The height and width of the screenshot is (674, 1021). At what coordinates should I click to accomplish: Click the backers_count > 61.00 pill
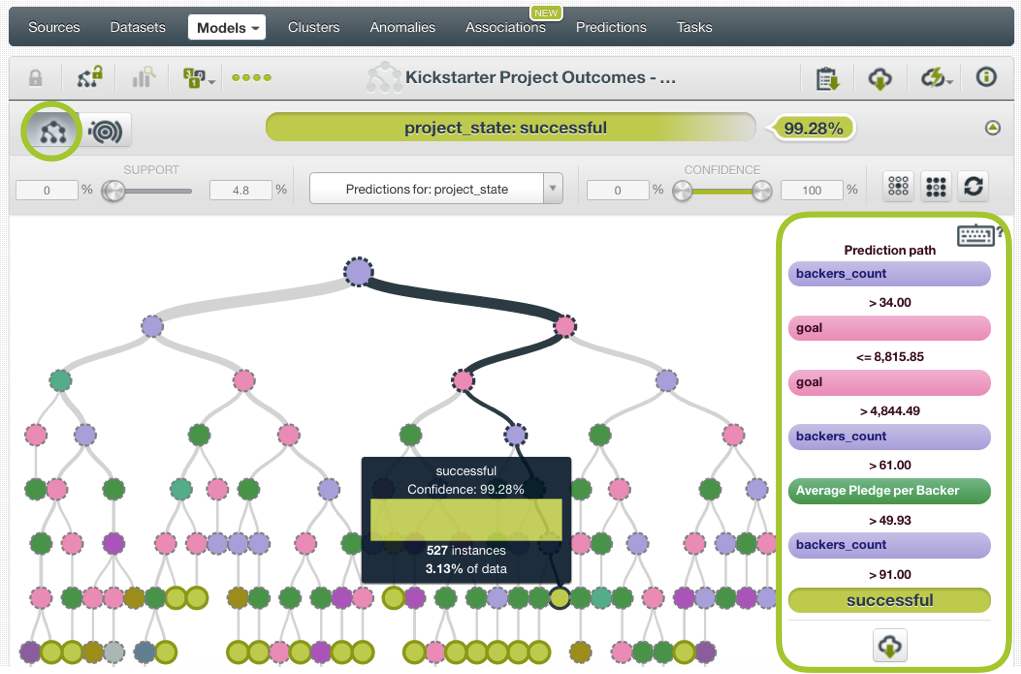tap(889, 436)
